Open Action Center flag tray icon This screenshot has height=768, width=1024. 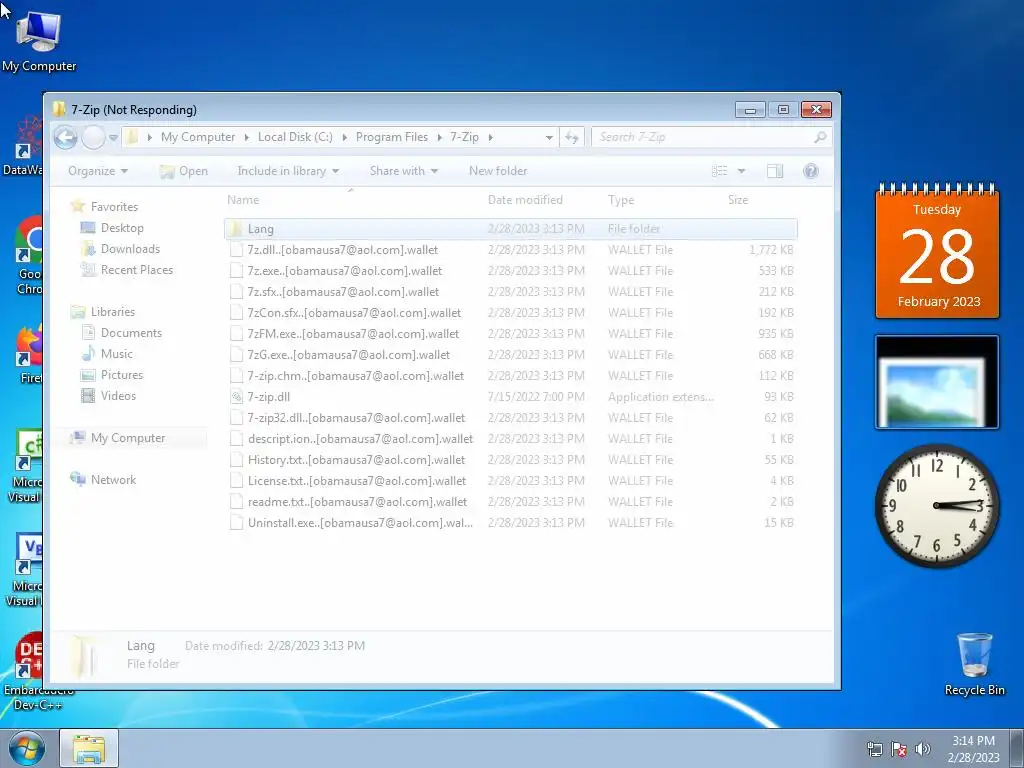click(899, 749)
